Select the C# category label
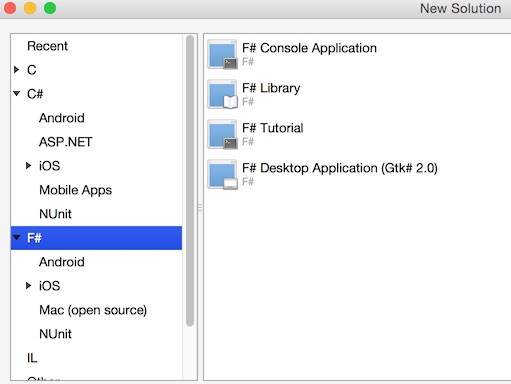 click(35, 94)
